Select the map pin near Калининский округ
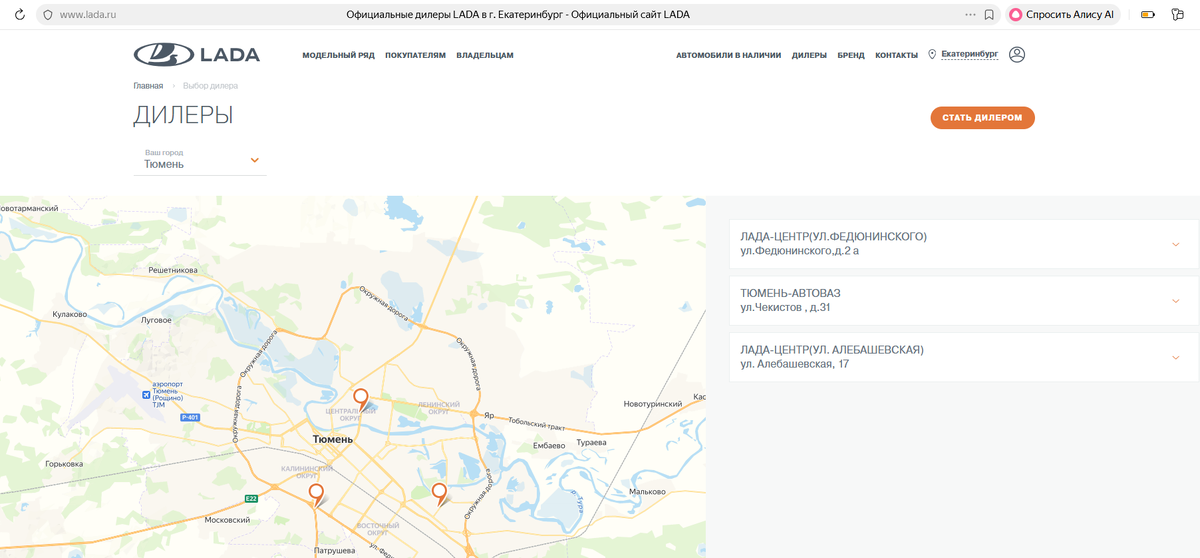Viewport: 1200px width, 558px height. [x=316, y=494]
